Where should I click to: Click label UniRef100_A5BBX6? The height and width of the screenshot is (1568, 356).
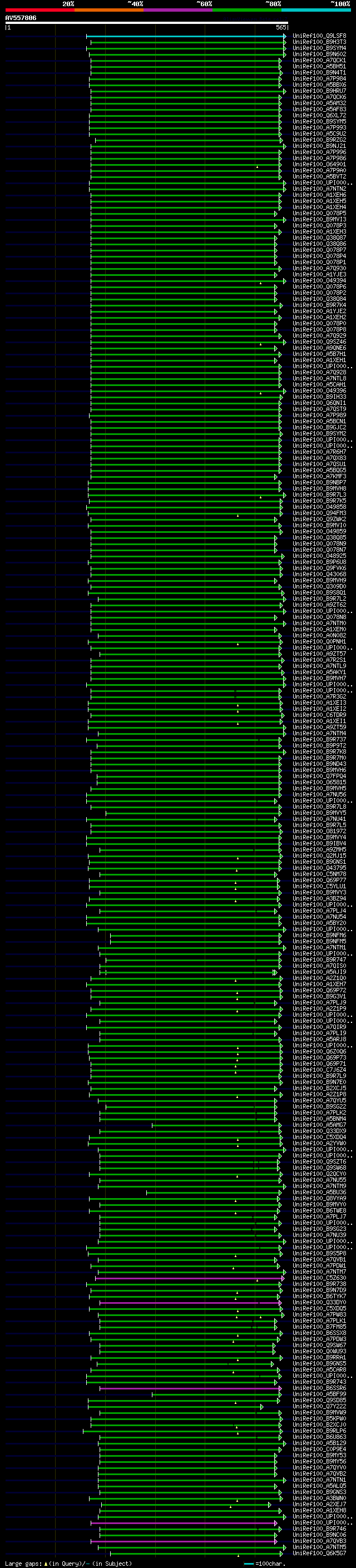pos(319,85)
